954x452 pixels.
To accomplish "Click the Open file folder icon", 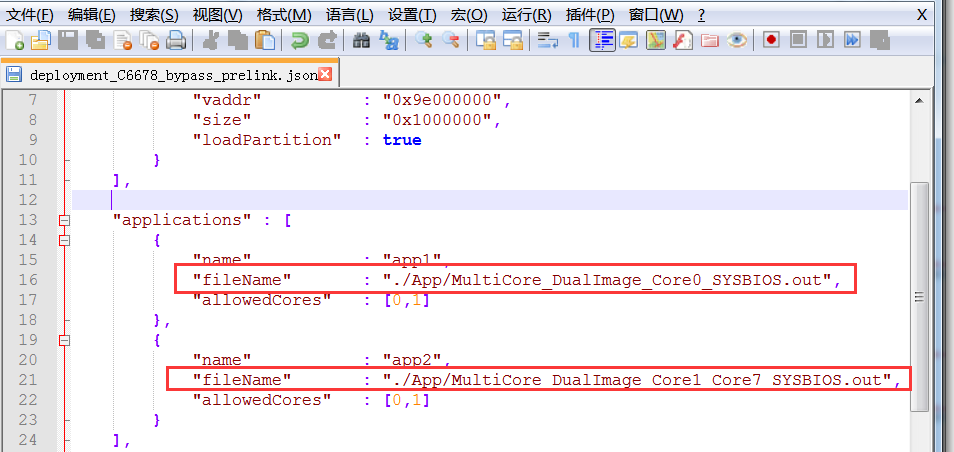I will pyautogui.click(x=41, y=41).
